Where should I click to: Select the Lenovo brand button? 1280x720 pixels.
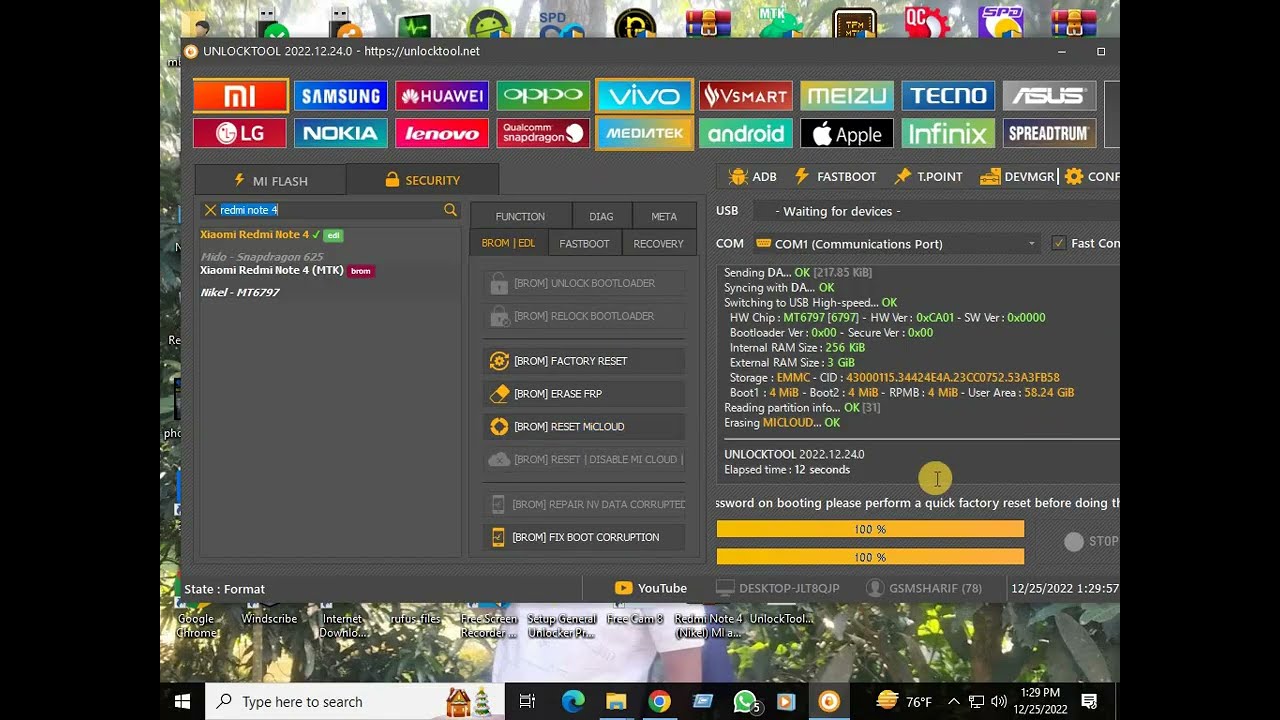tap(442, 133)
